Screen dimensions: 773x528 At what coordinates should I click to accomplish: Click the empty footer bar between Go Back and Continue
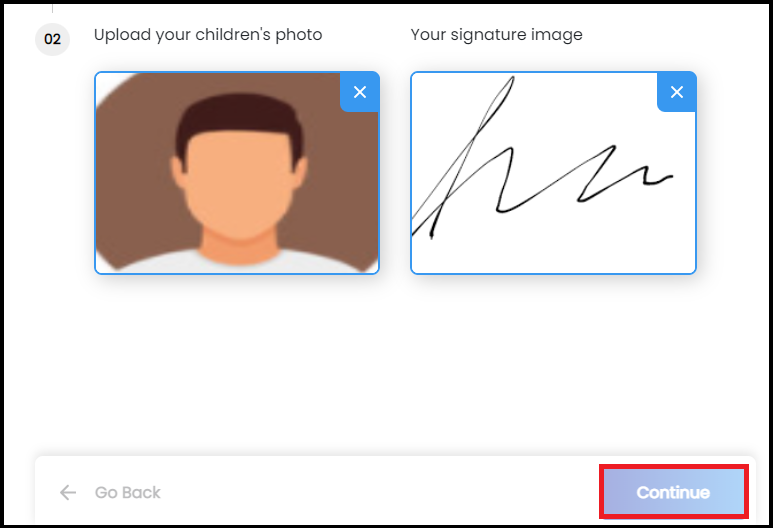[380, 492]
